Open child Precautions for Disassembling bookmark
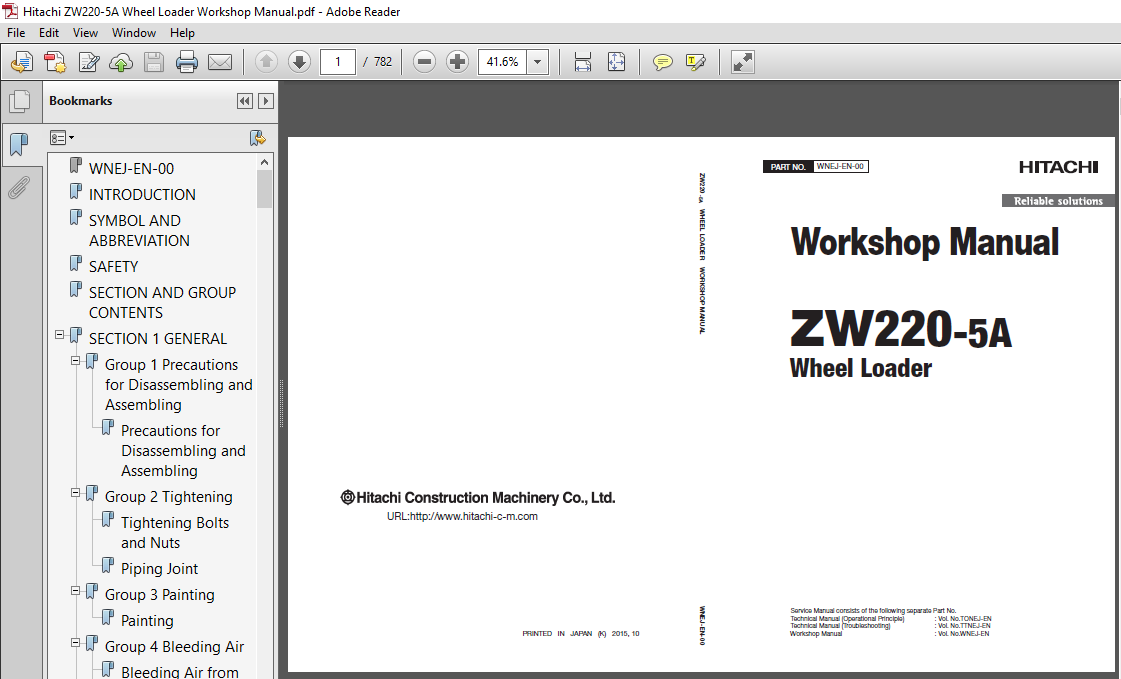Image resolution: width=1121 pixels, height=679 pixels. [183, 451]
